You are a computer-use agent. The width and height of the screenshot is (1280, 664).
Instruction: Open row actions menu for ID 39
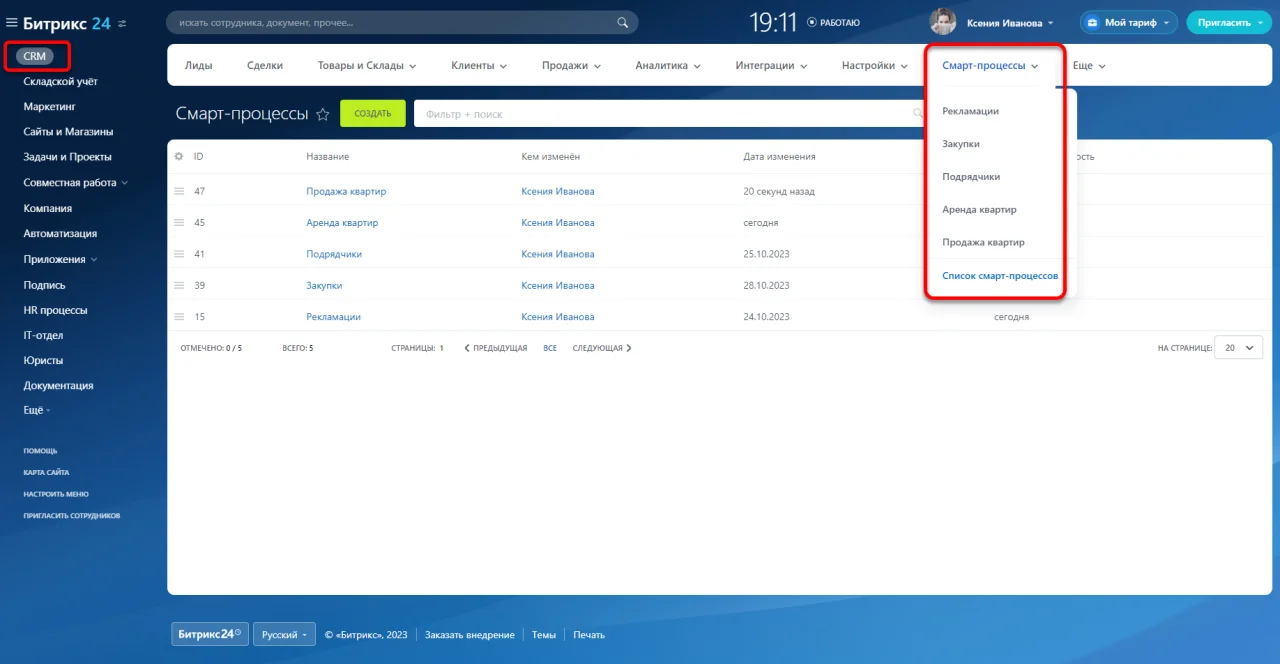coord(179,285)
